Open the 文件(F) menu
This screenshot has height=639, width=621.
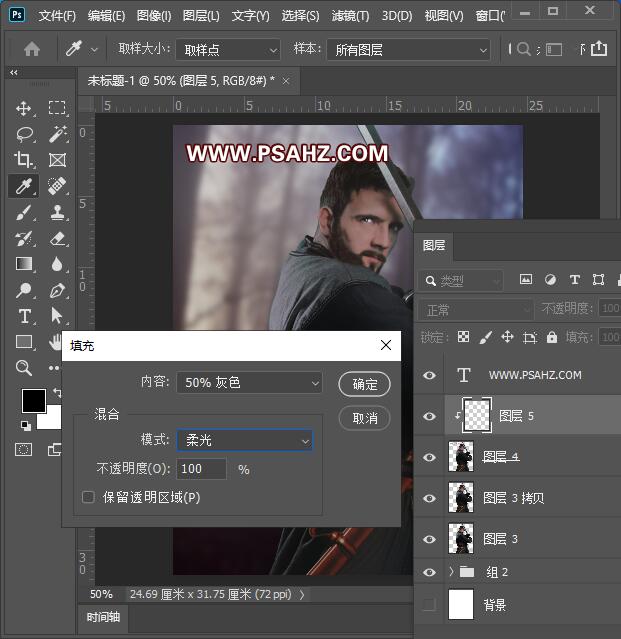(57, 15)
